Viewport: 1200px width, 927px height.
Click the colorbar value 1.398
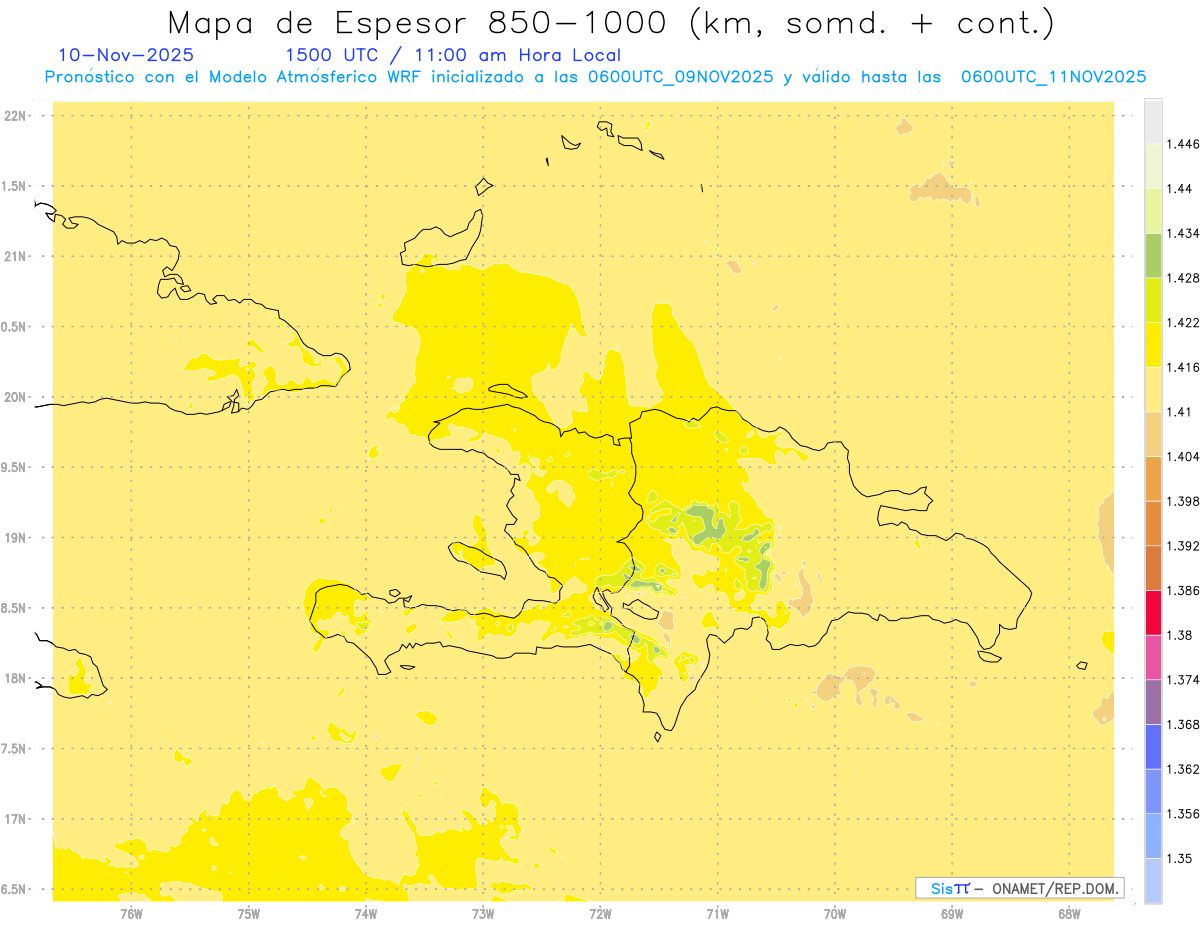[x=1183, y=501]
